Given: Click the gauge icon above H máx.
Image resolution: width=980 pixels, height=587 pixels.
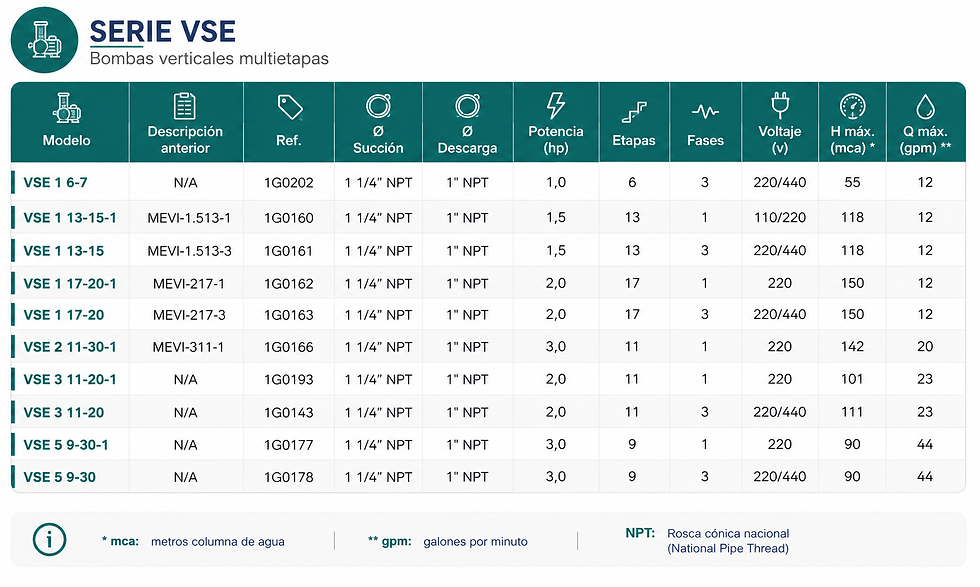Looking at the screenshot, I should point(852,106).
